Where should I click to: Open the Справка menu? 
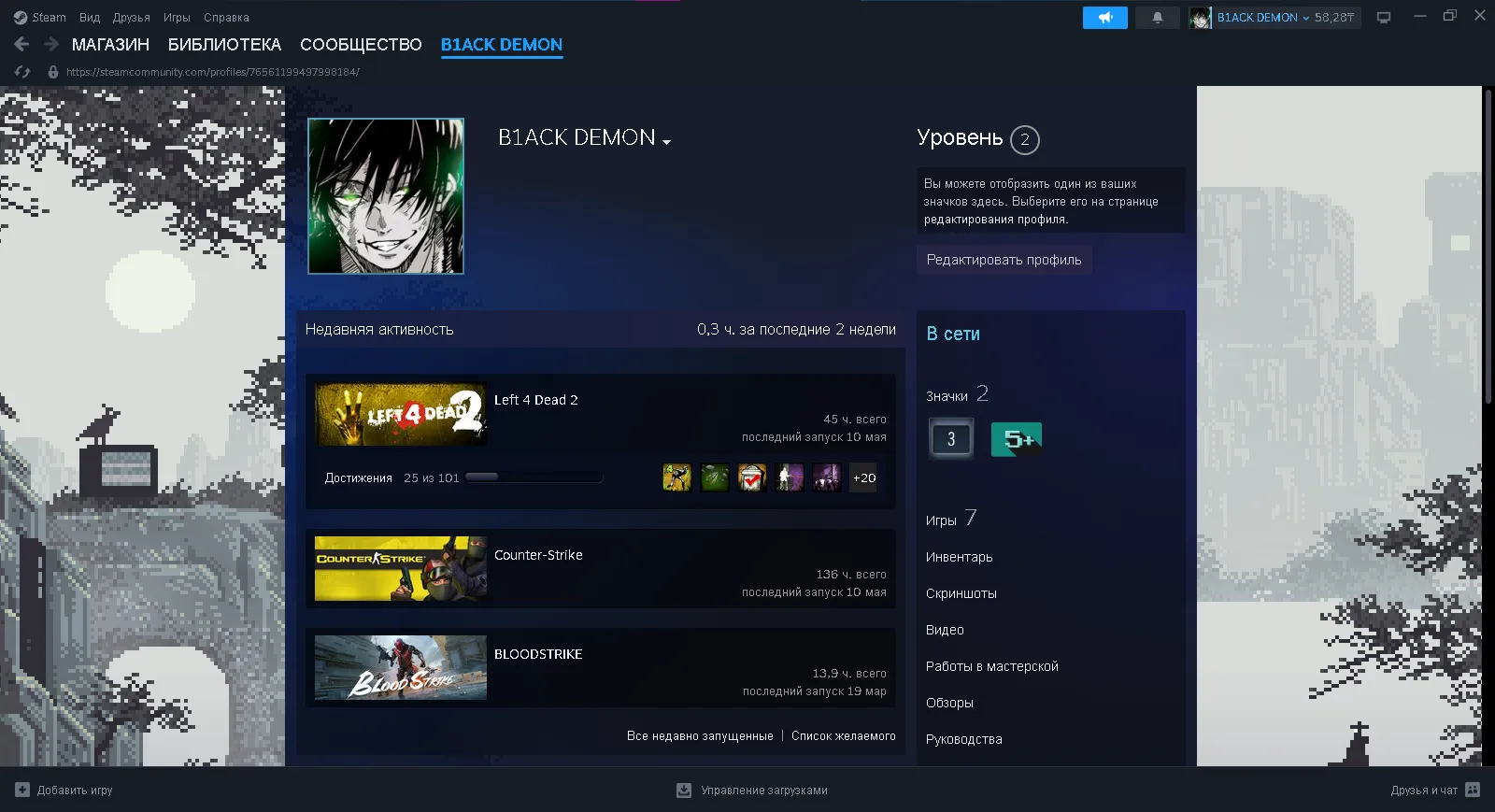pos(226,18)
